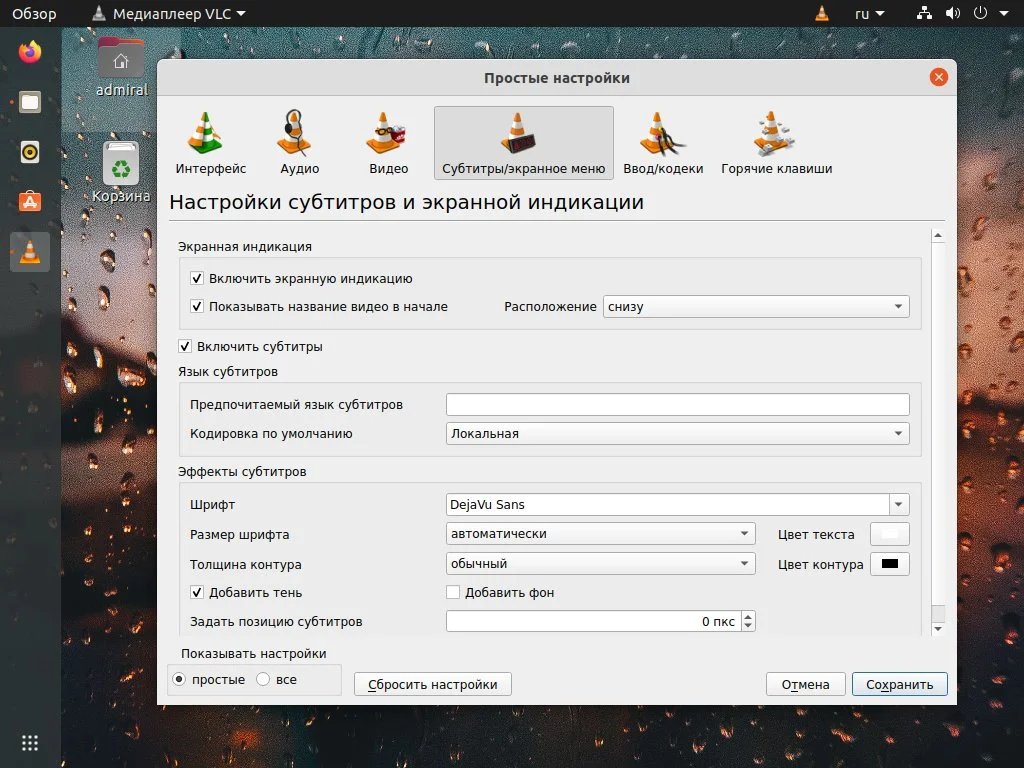Select the Субтитры/экранное меню icon

tap(523, 140)
